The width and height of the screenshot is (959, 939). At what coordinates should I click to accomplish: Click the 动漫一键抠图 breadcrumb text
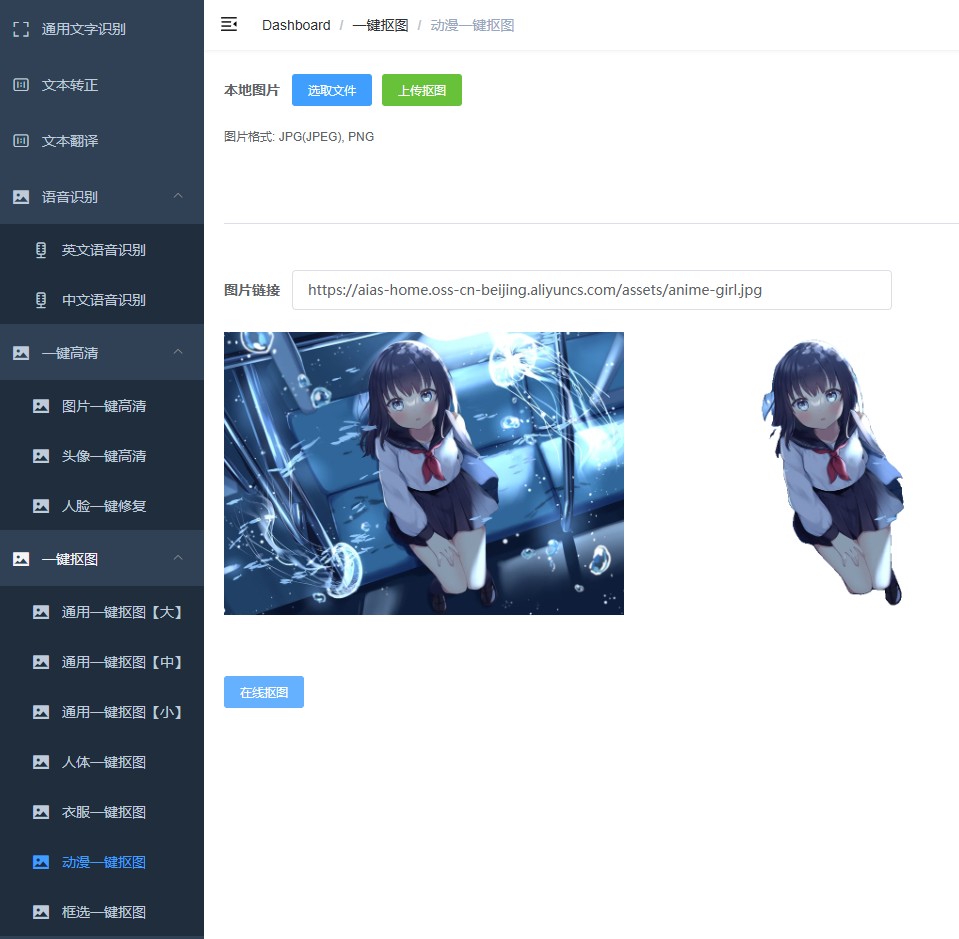coord(472,25)
